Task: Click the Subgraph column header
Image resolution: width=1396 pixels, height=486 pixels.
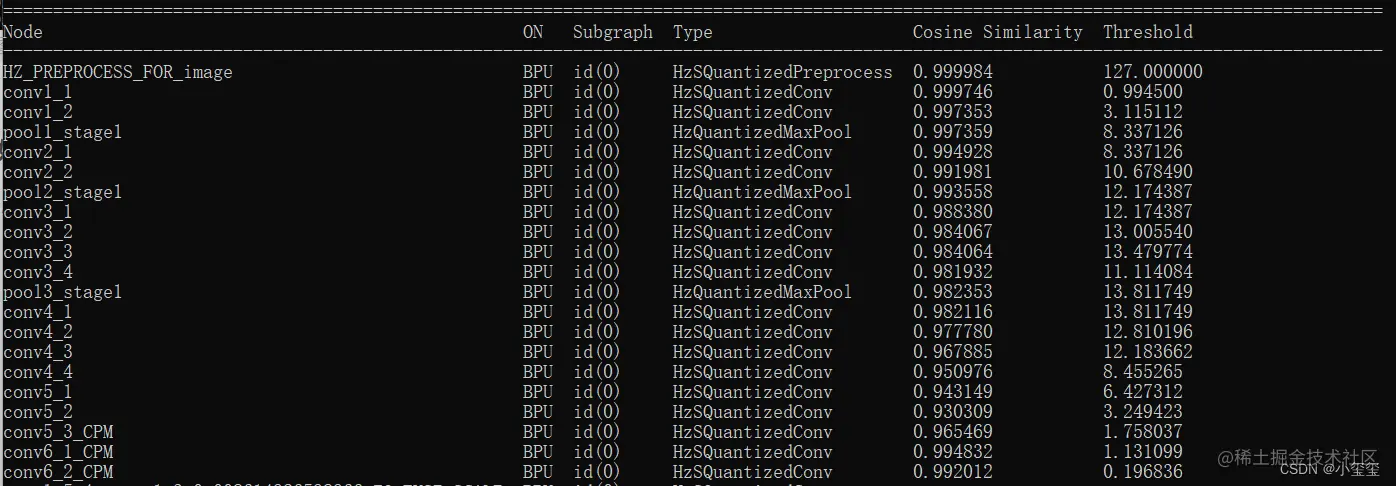Action: pyautogui.click(x=613, y=33)
